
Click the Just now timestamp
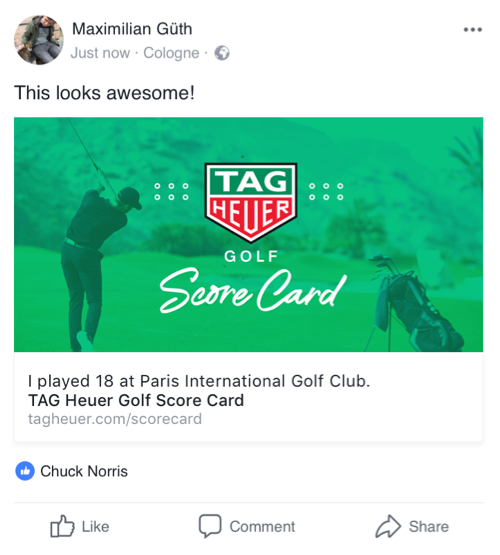click(x=100, y=53)
